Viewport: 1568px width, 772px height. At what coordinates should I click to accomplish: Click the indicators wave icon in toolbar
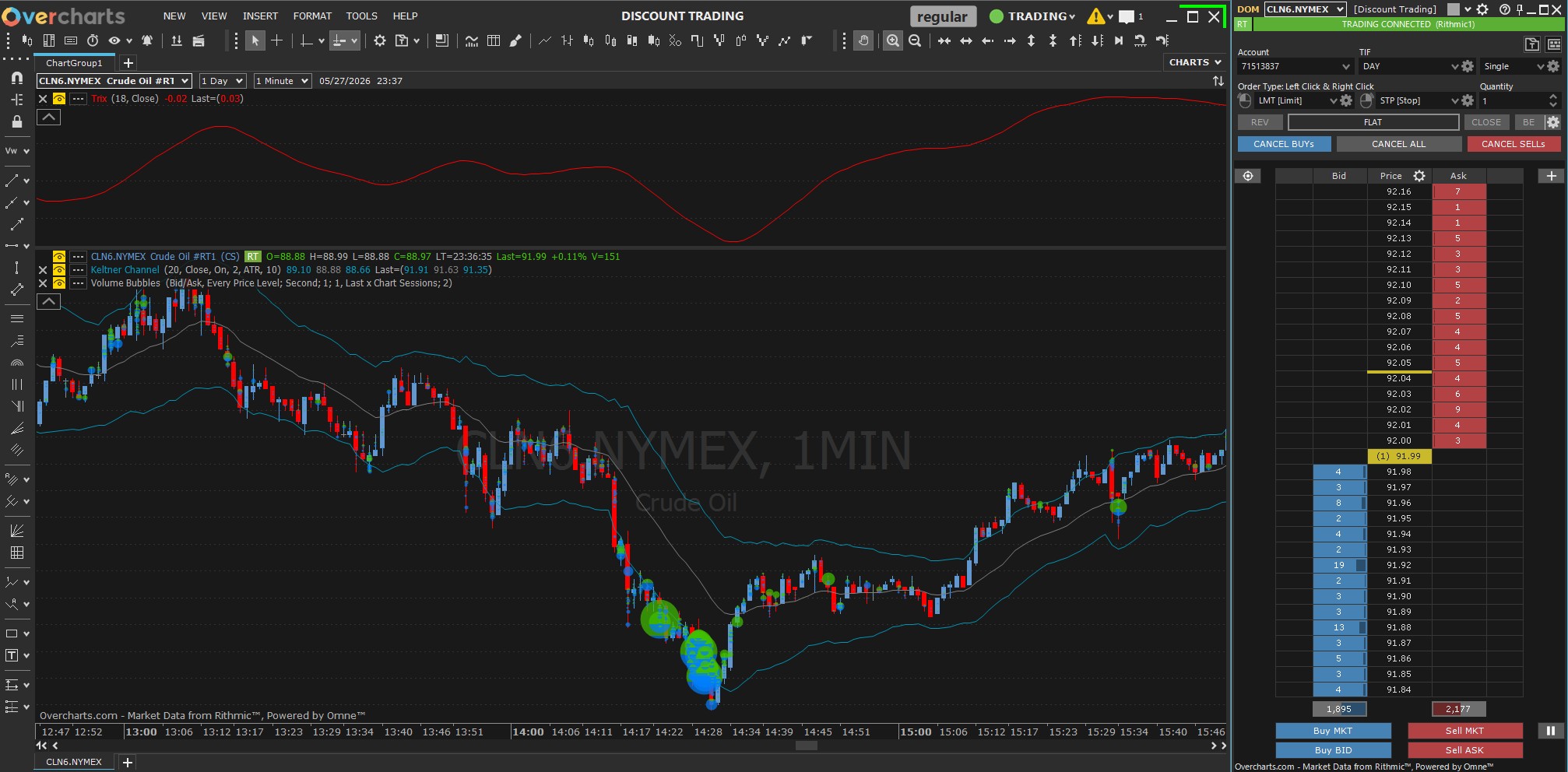point(472,40)
